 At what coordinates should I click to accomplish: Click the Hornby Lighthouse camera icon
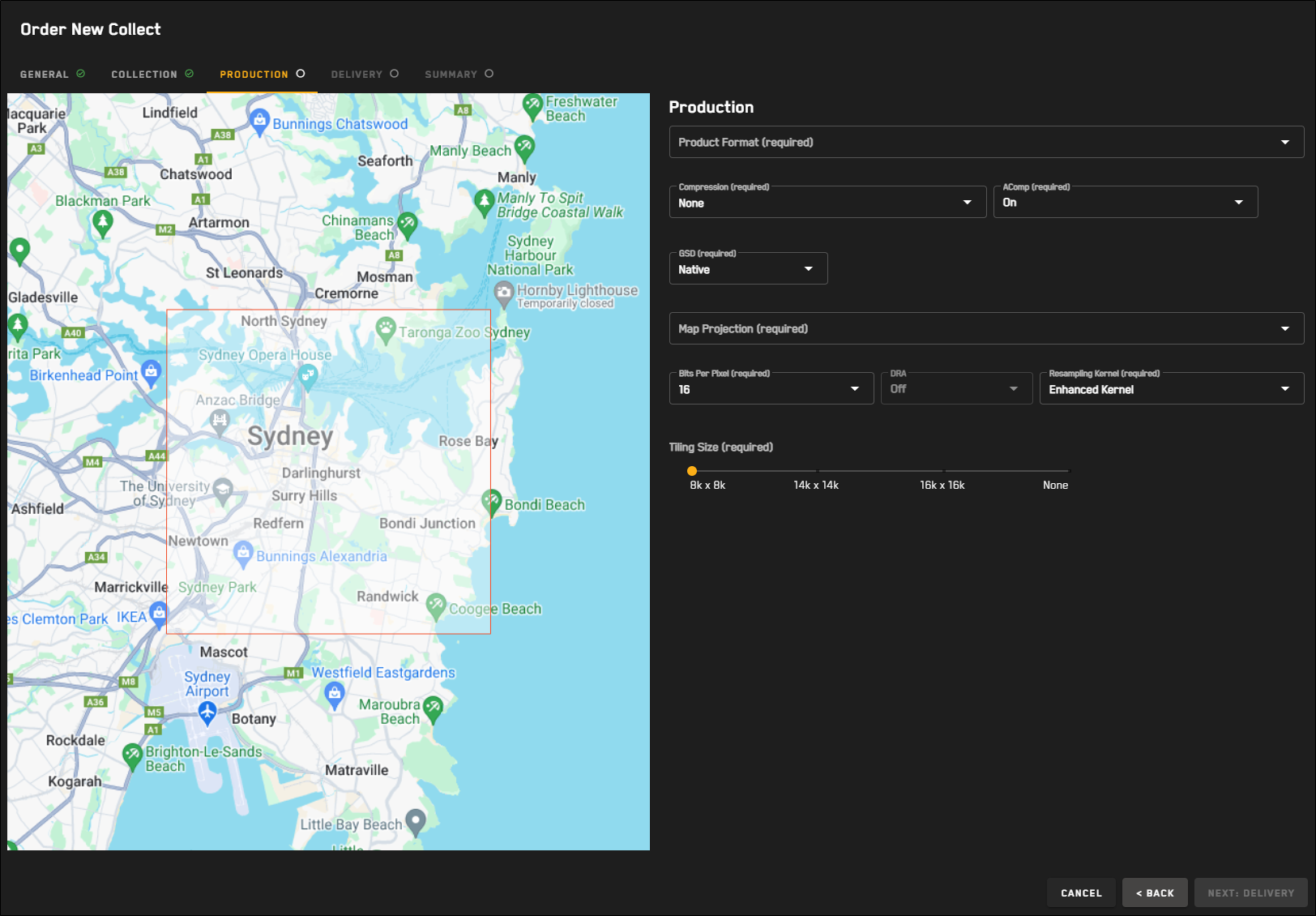pyautogui.click(x=504, y=292)
